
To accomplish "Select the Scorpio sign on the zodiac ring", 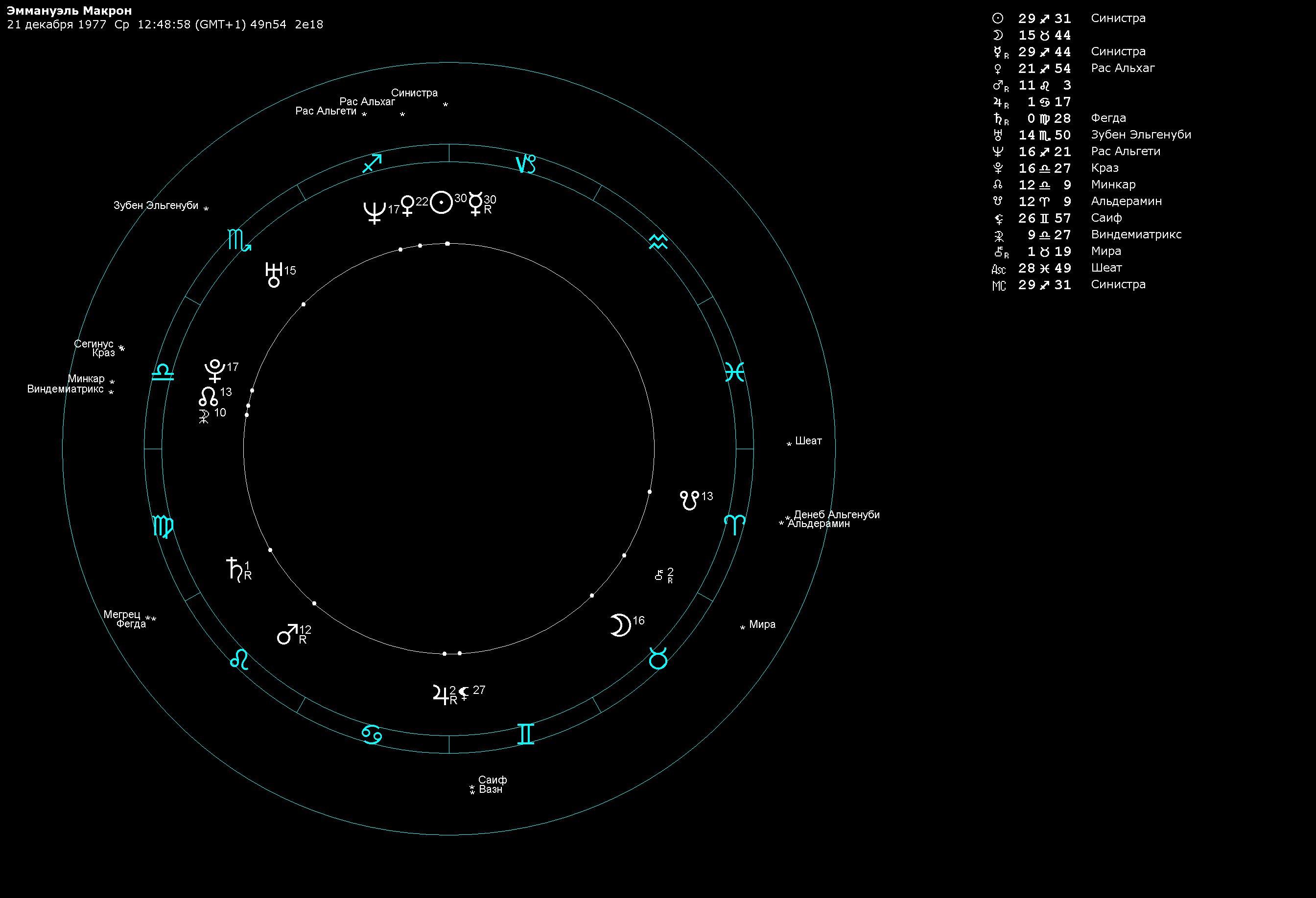I will point(239,240).
